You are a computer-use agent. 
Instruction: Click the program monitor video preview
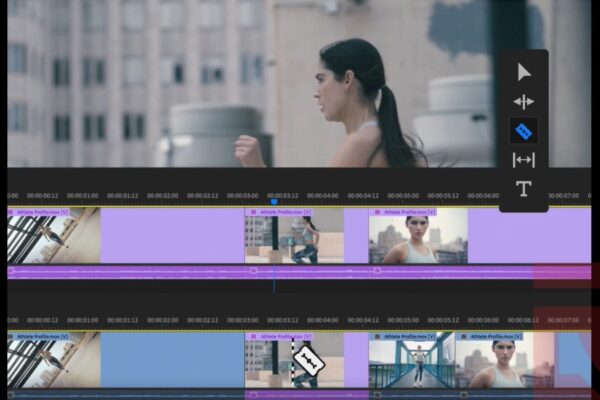(x=250, y=85)
